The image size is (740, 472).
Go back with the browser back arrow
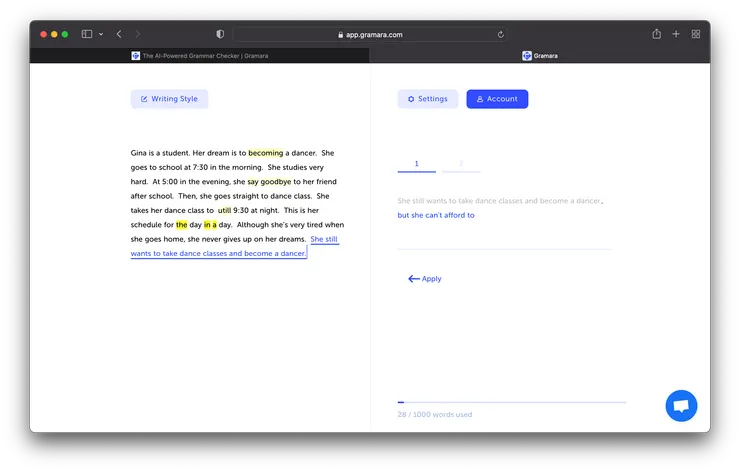pos(119,34)
